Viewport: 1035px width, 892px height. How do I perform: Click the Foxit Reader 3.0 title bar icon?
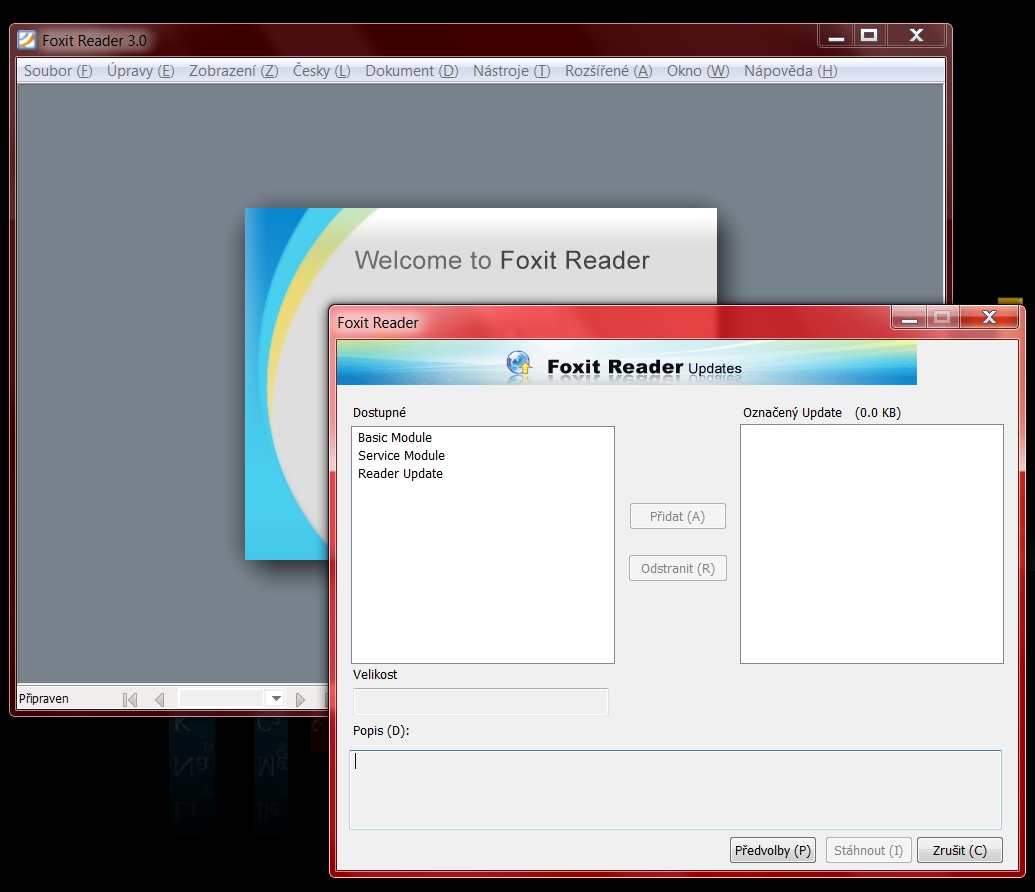pyautogui.click(x=26, y=40)
